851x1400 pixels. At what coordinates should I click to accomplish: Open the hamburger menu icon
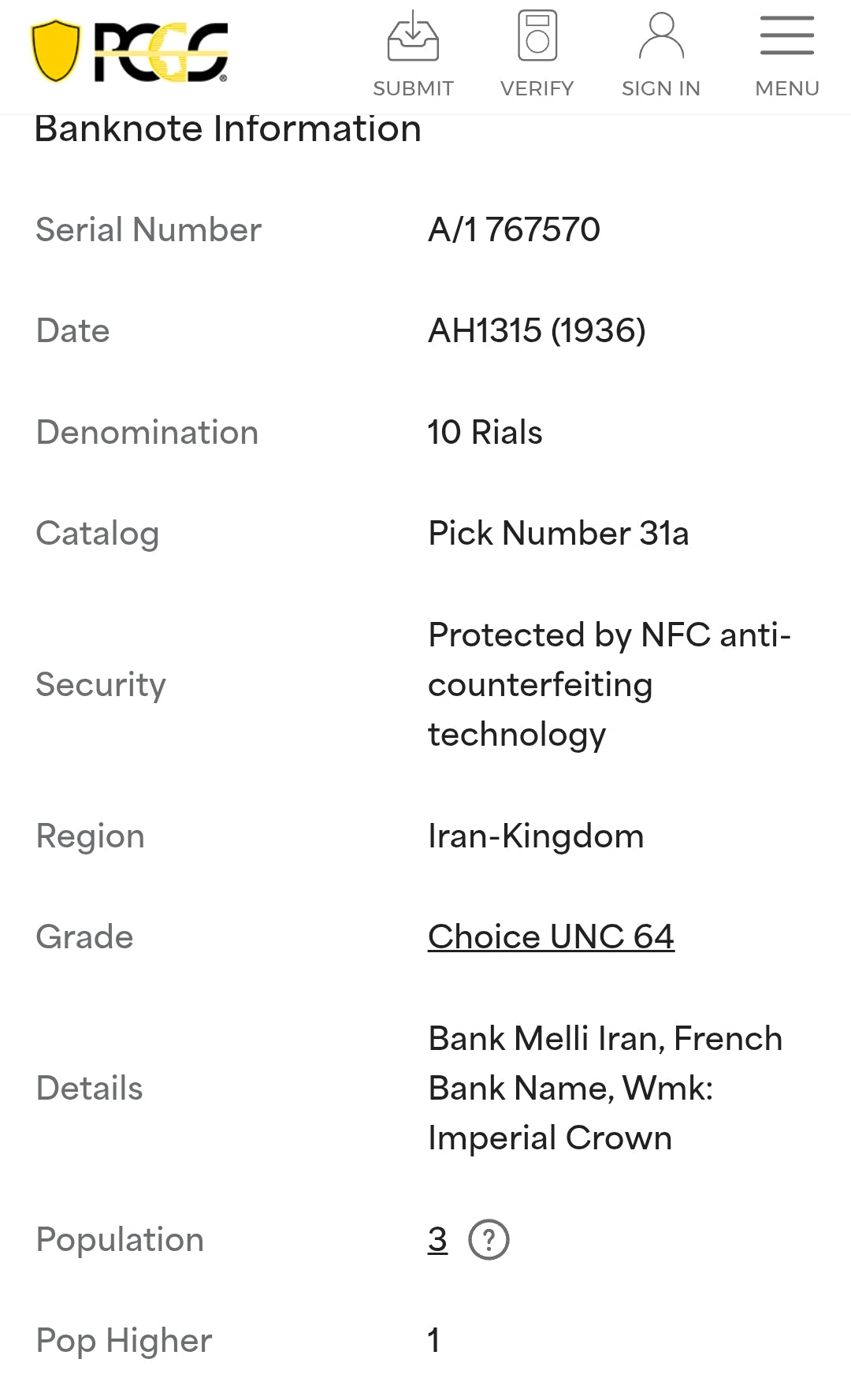pyautogui.click(x=786, y=36)
